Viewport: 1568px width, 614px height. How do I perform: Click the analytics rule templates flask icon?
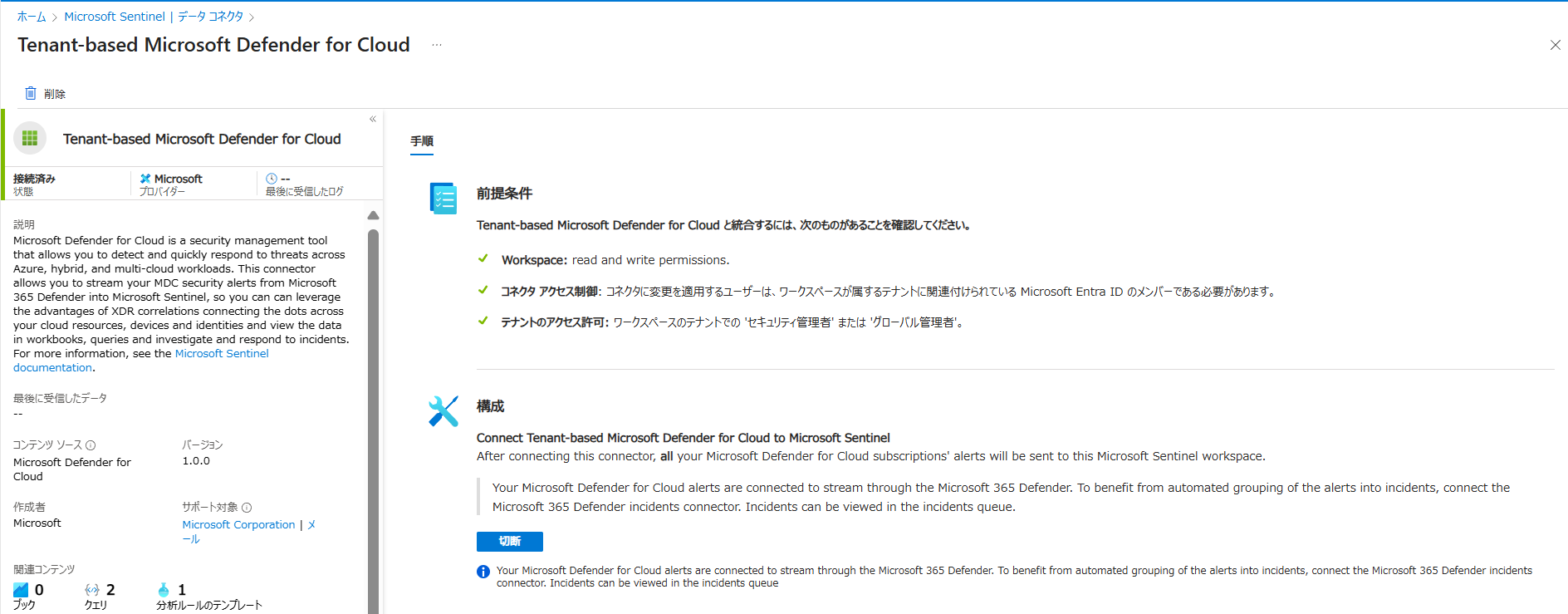(164, 590)
